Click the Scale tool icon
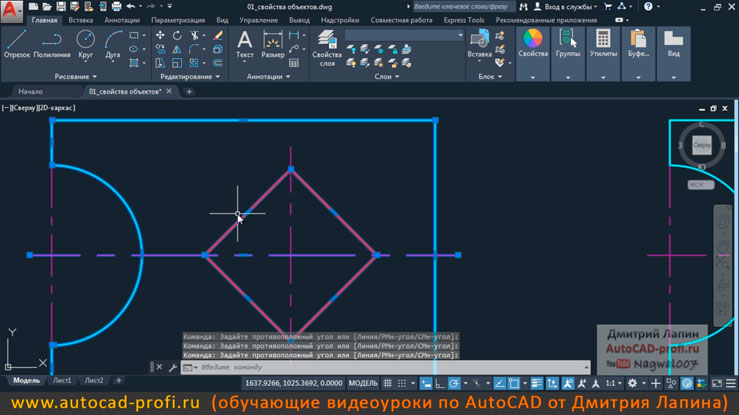739x415 pixels. tap(177, 63)
